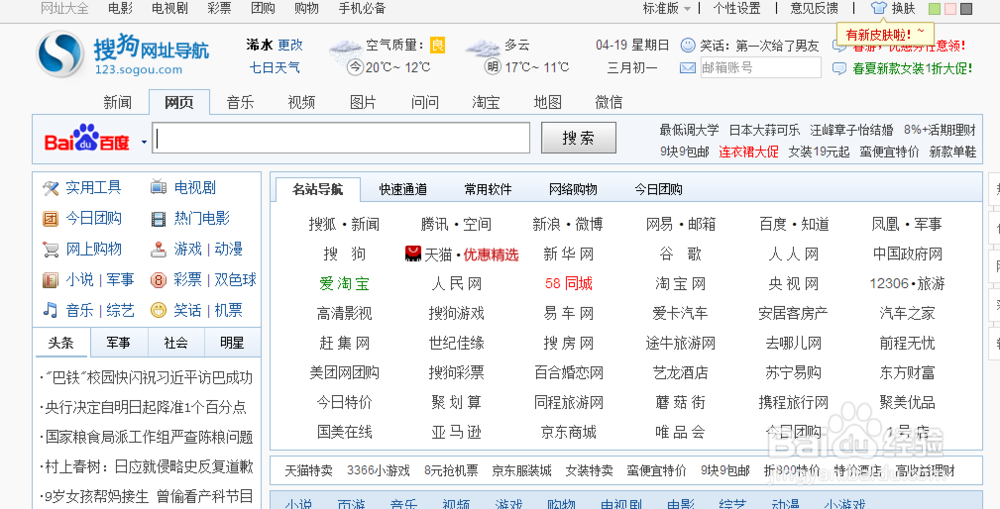Click the today's rainy weather icon
This screenshot has height=509, width=1000.
(x=345, y=48)
